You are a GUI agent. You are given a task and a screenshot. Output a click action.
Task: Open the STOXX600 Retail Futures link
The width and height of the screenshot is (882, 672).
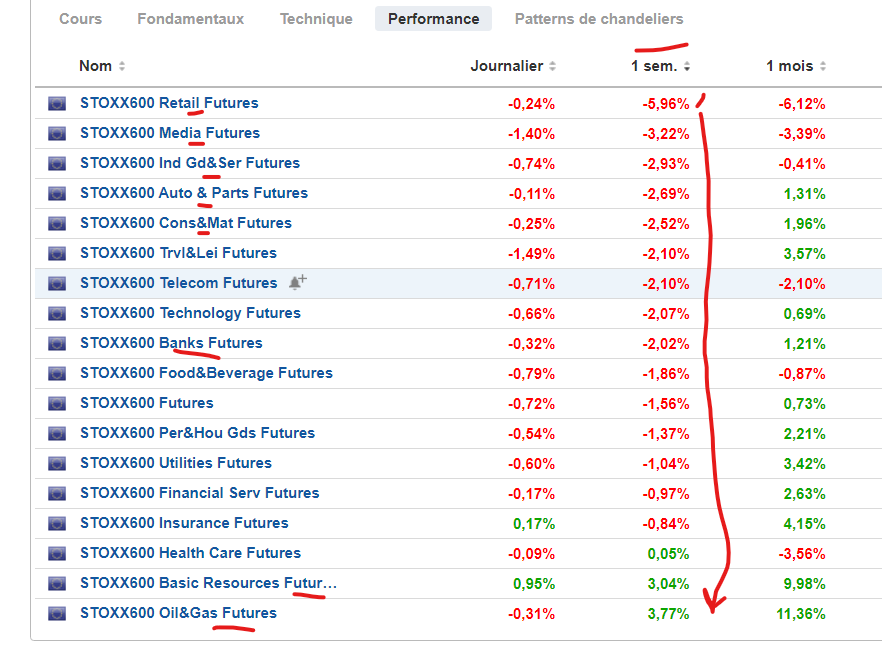coord(169,103)
